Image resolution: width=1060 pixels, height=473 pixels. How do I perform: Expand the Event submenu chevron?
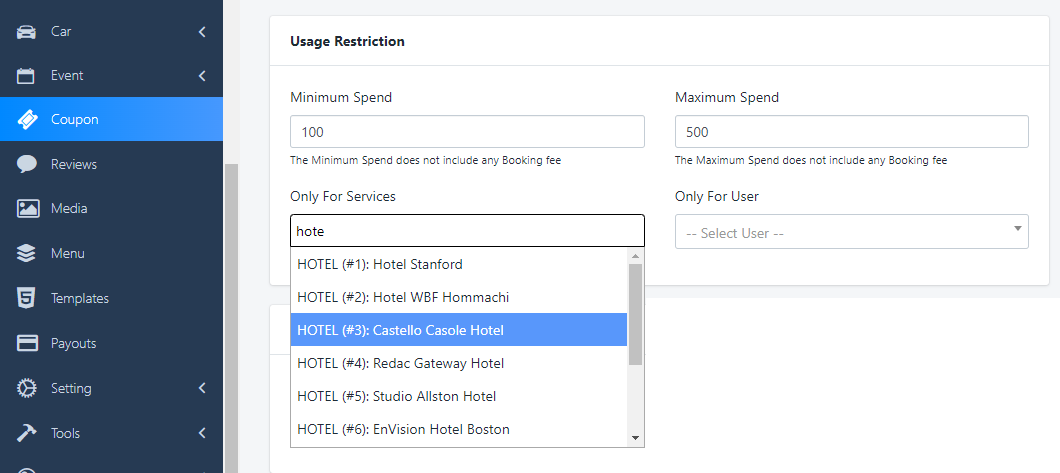(x=202, y=76)
